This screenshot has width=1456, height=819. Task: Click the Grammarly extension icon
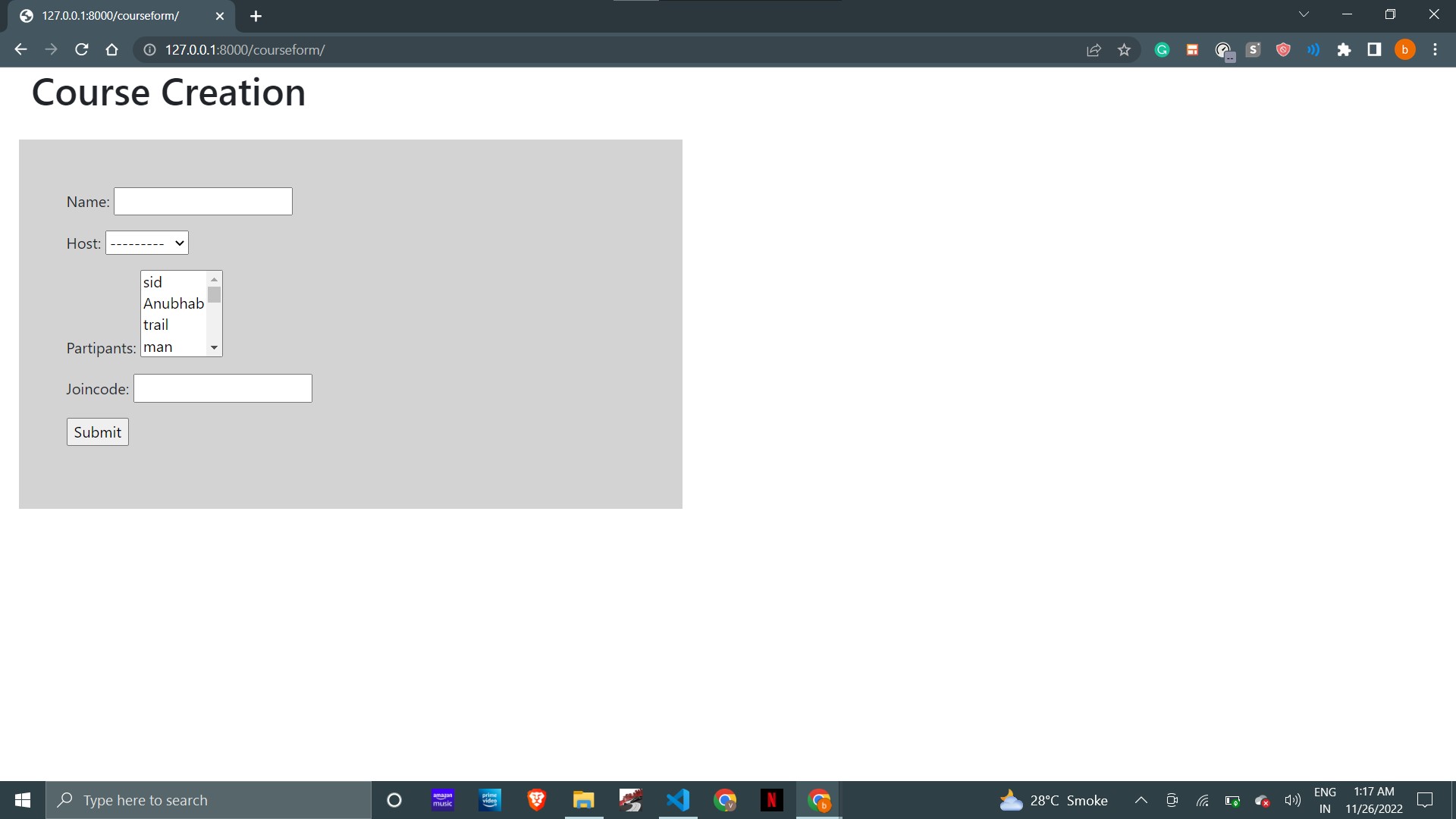click(x=1163, y=49)
